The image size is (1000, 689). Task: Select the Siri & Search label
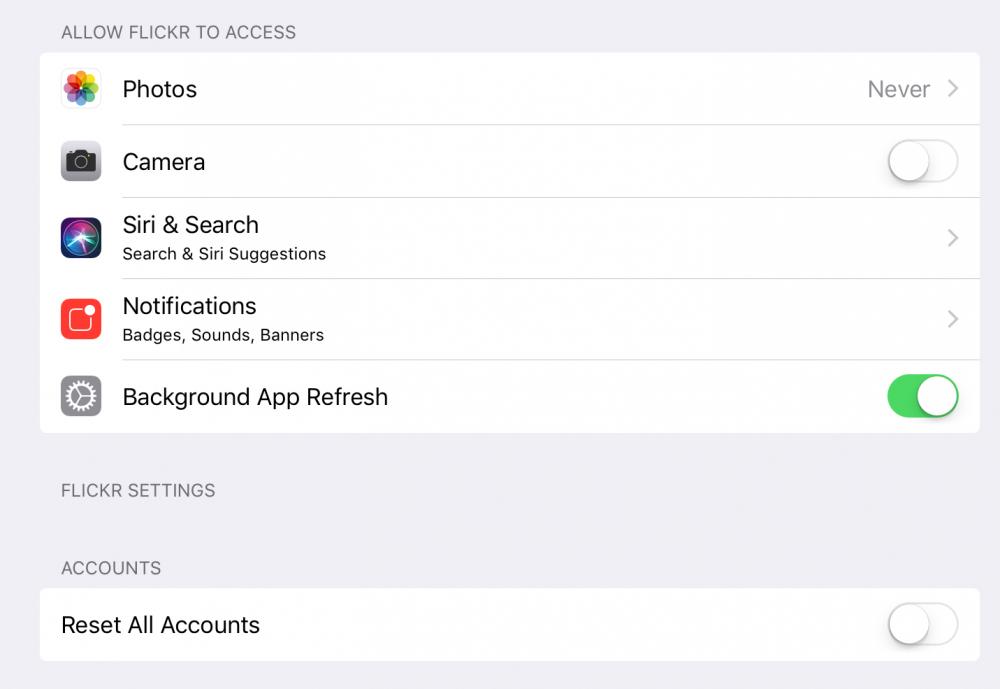tap(191, 225)
